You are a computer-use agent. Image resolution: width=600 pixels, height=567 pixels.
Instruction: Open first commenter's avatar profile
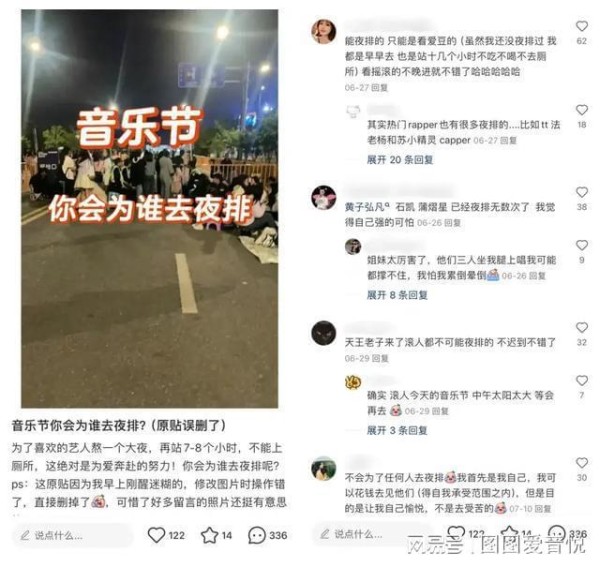pos(324,32)
